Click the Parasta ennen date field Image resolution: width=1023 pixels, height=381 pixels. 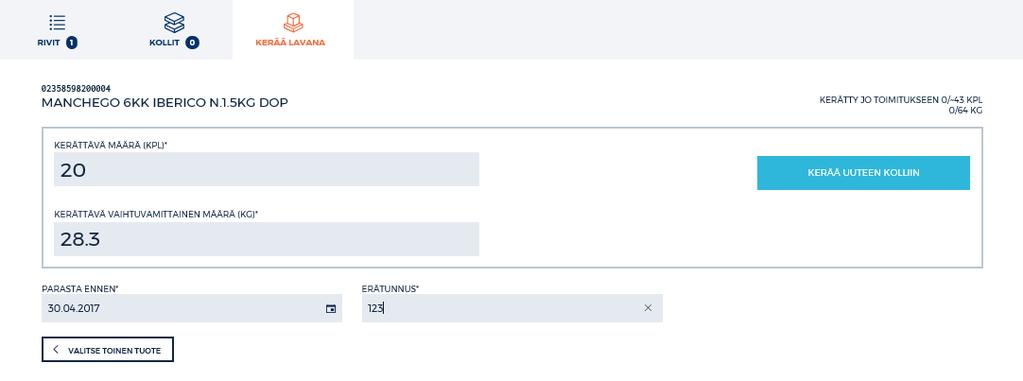[192, 308]
